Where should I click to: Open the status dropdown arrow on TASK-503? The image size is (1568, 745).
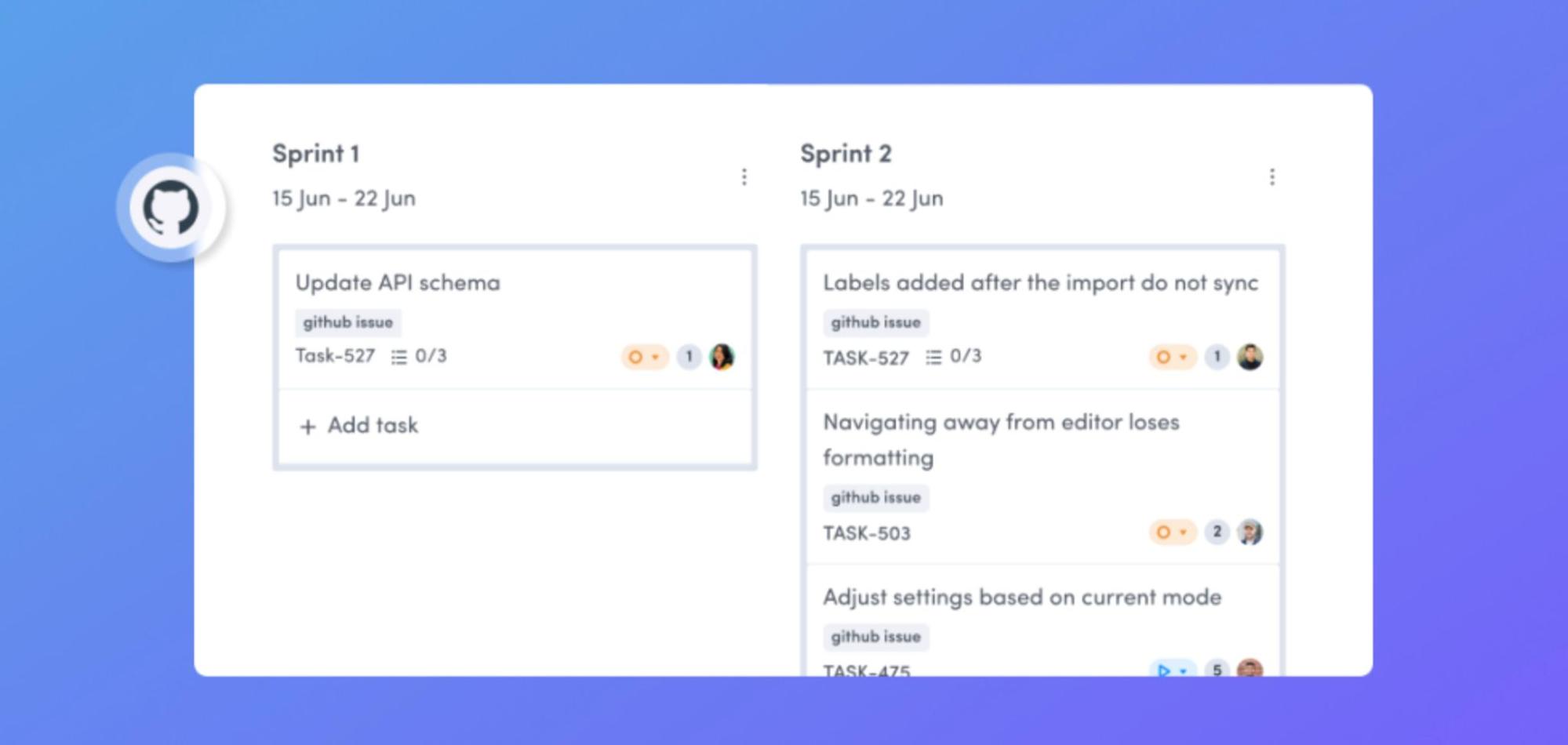tap(1182, 532)
